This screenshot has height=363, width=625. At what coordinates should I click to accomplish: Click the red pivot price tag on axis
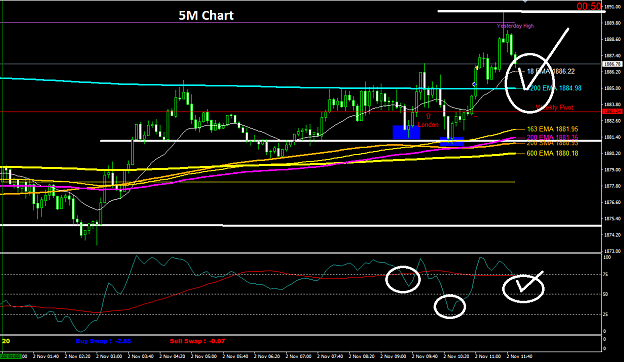(612, 112)
